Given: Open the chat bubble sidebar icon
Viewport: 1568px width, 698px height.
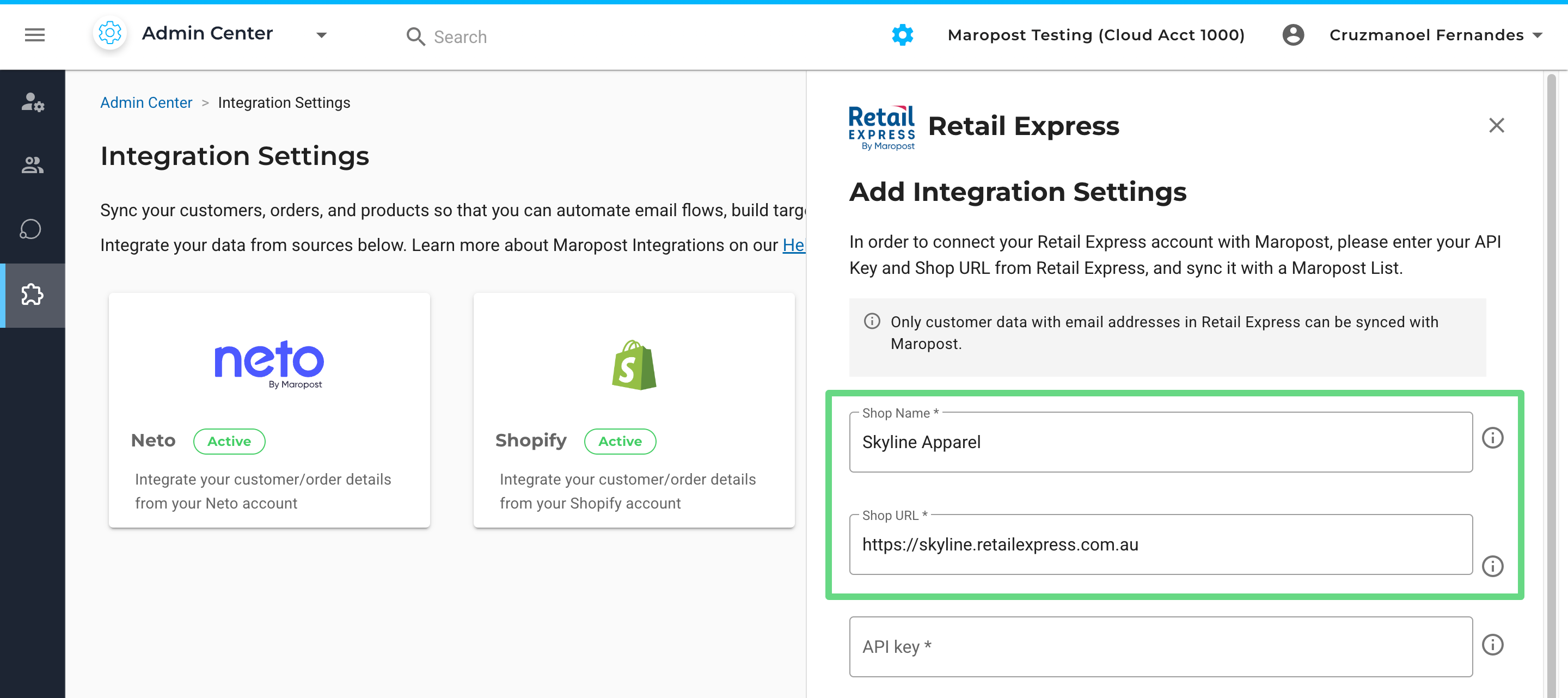Looking at the screenshot, I should click(30, 229).
